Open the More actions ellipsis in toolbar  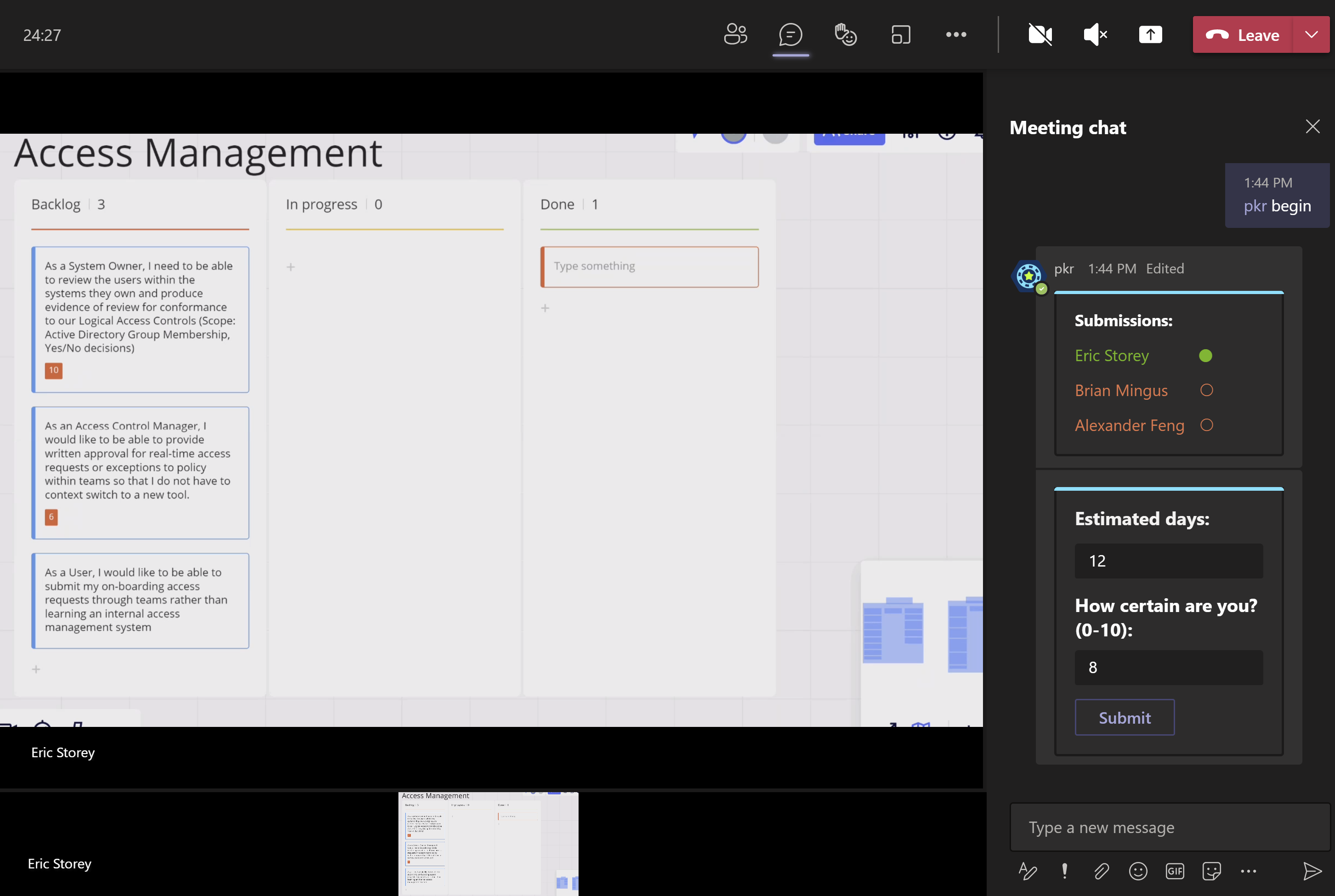(x=955, y=34)
